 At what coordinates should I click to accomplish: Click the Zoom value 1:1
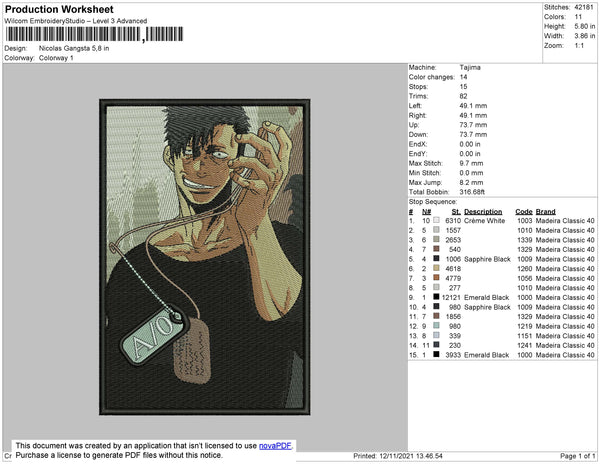(x=579, y=46)
